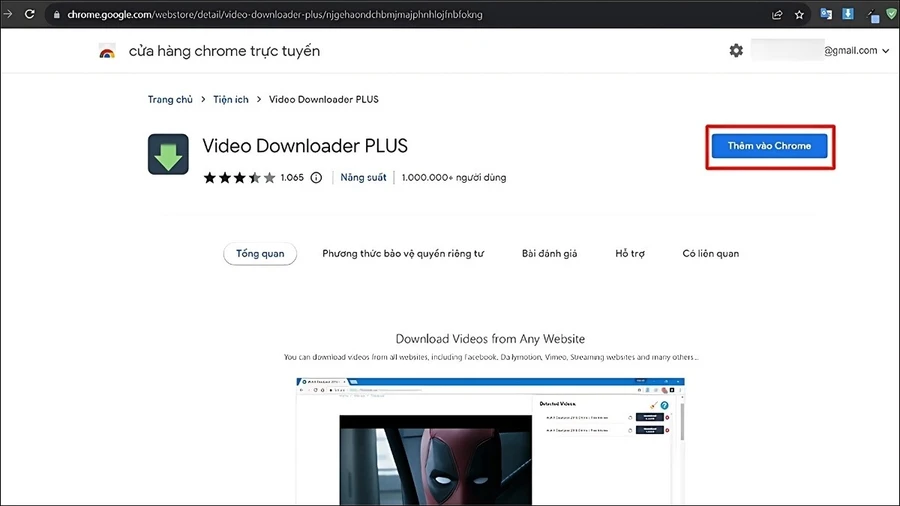Click Download Videos from Any Website caption
The height and width of the screenshot is (506, 900).
click(490, 339)
